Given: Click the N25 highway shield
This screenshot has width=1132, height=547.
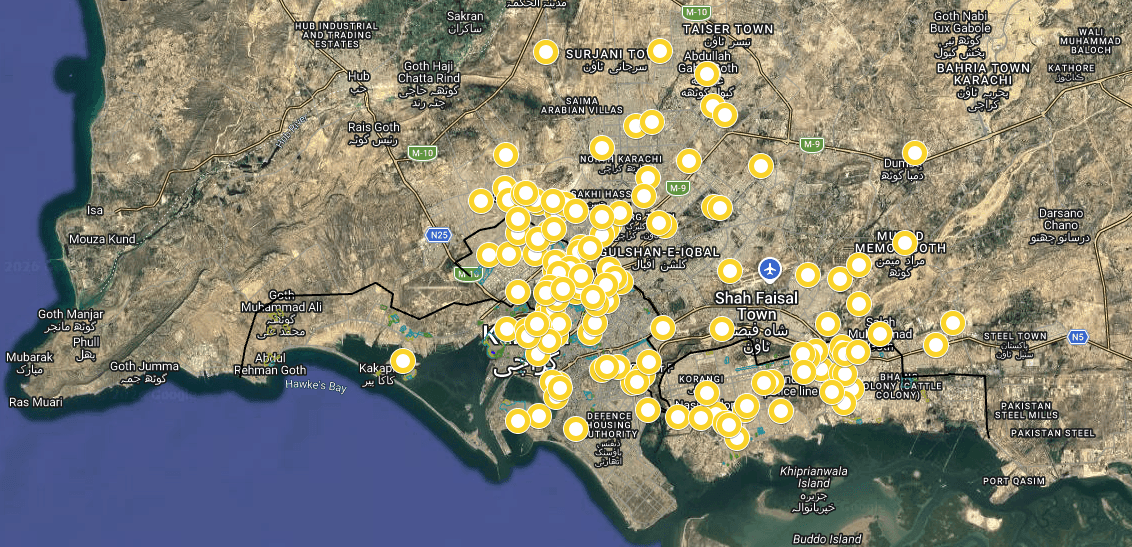Looking at the screenshot, I should (x=436, y=235).
